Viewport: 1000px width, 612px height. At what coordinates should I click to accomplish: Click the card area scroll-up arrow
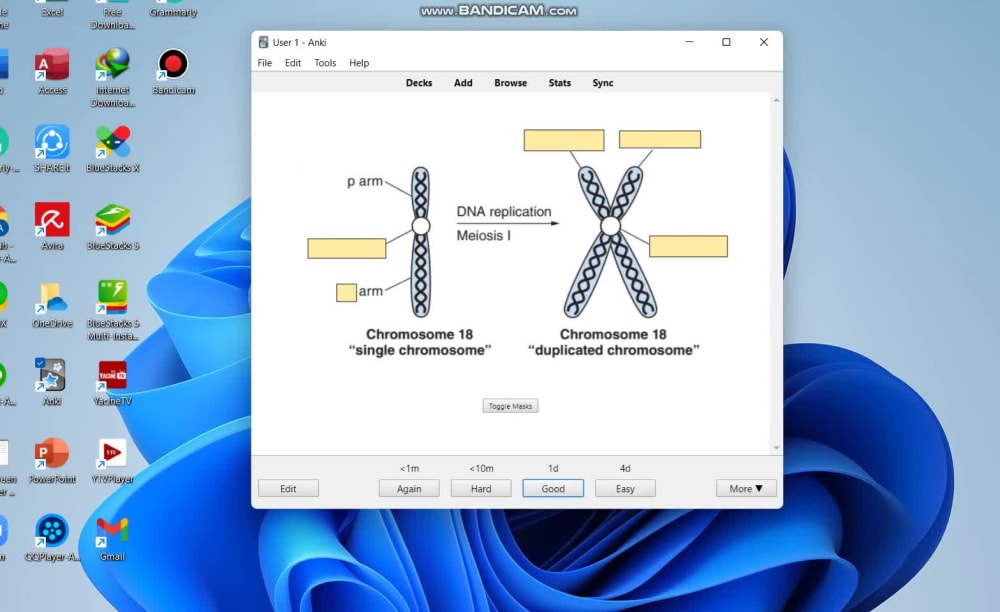(x=776, y=100)
